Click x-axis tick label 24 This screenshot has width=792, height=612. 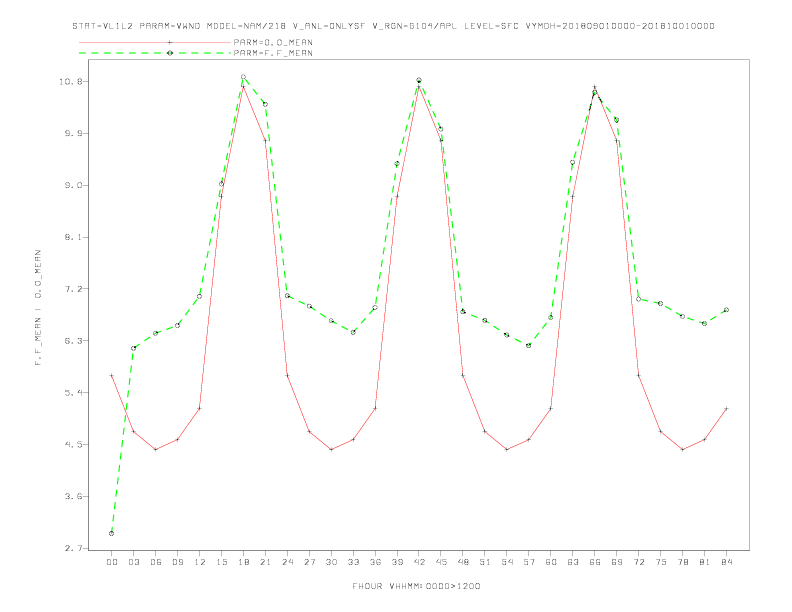coord(287,562)
